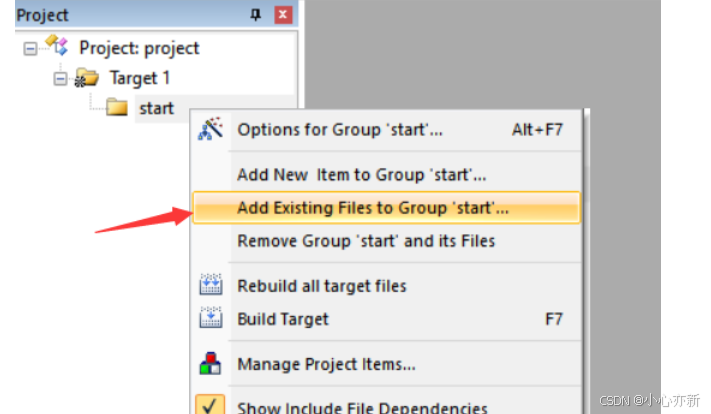Close the Project panel with red X
This screenshot has width=711, height=414.
pos(283,15)
